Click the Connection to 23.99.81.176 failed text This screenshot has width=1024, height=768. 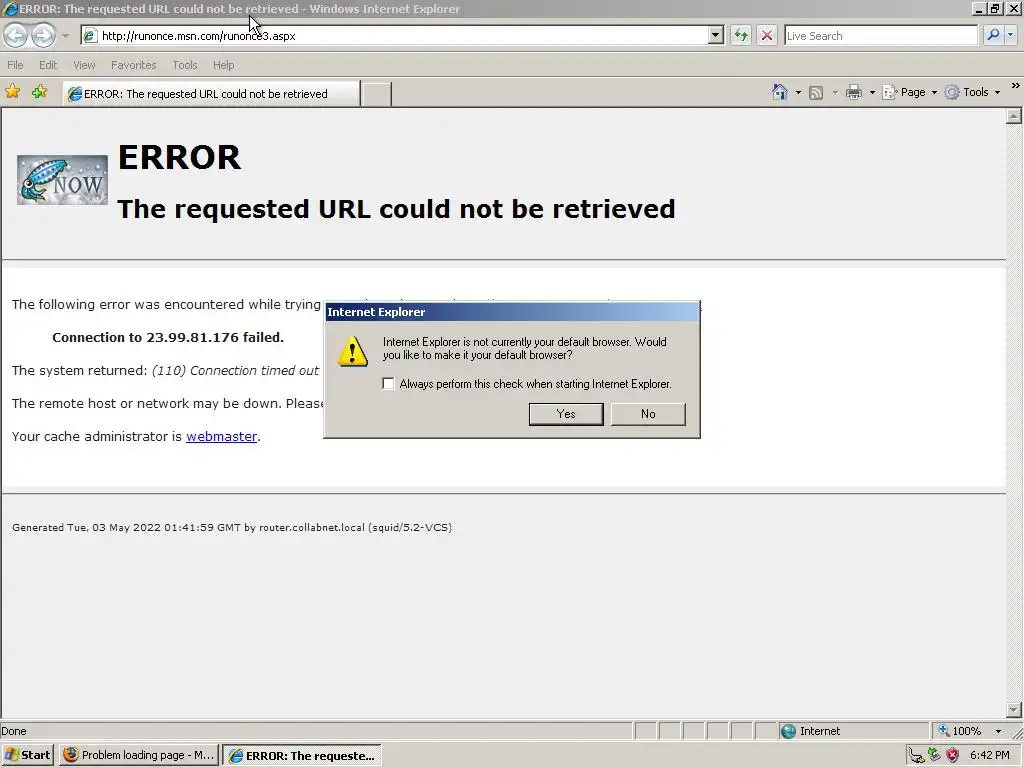point(168,338)
